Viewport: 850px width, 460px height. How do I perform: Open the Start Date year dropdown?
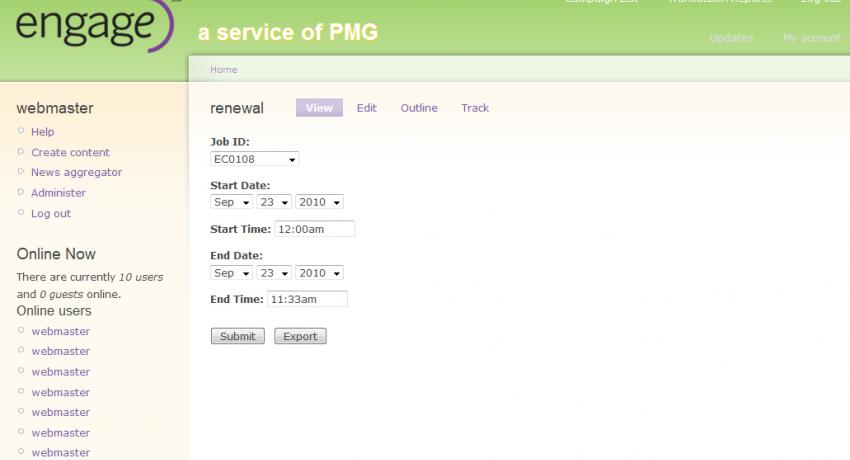click(319, 202)
